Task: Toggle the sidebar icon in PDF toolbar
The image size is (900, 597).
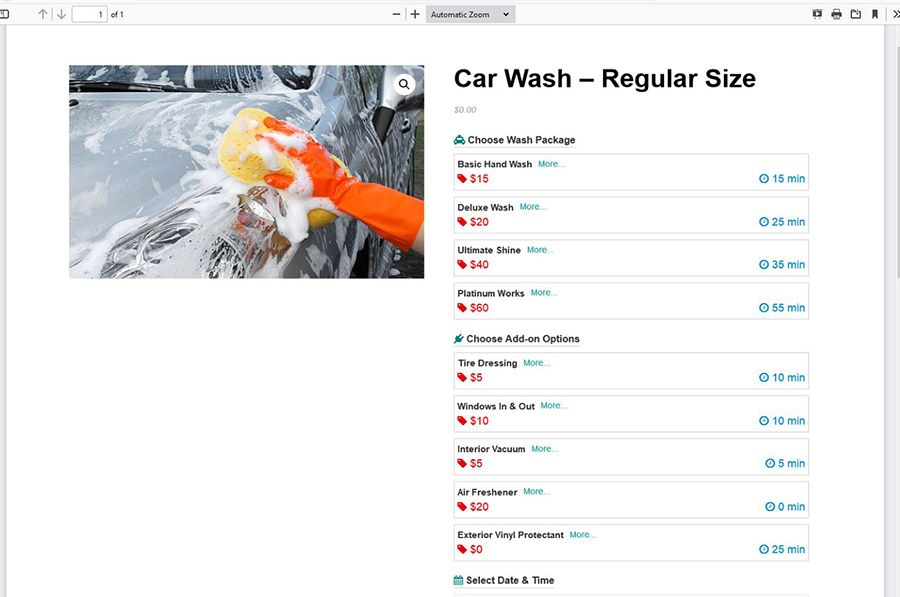Action: tap(4, 14)
